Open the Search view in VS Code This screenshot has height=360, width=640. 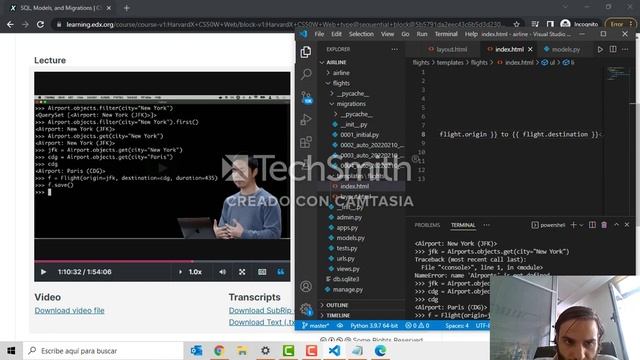[306, 74]
